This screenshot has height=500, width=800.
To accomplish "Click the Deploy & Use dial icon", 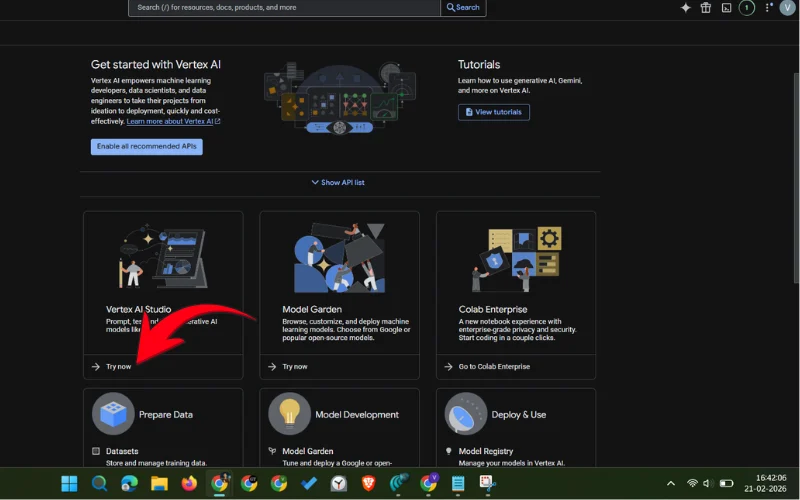I will pyautogui.click(x=465, y=414).
